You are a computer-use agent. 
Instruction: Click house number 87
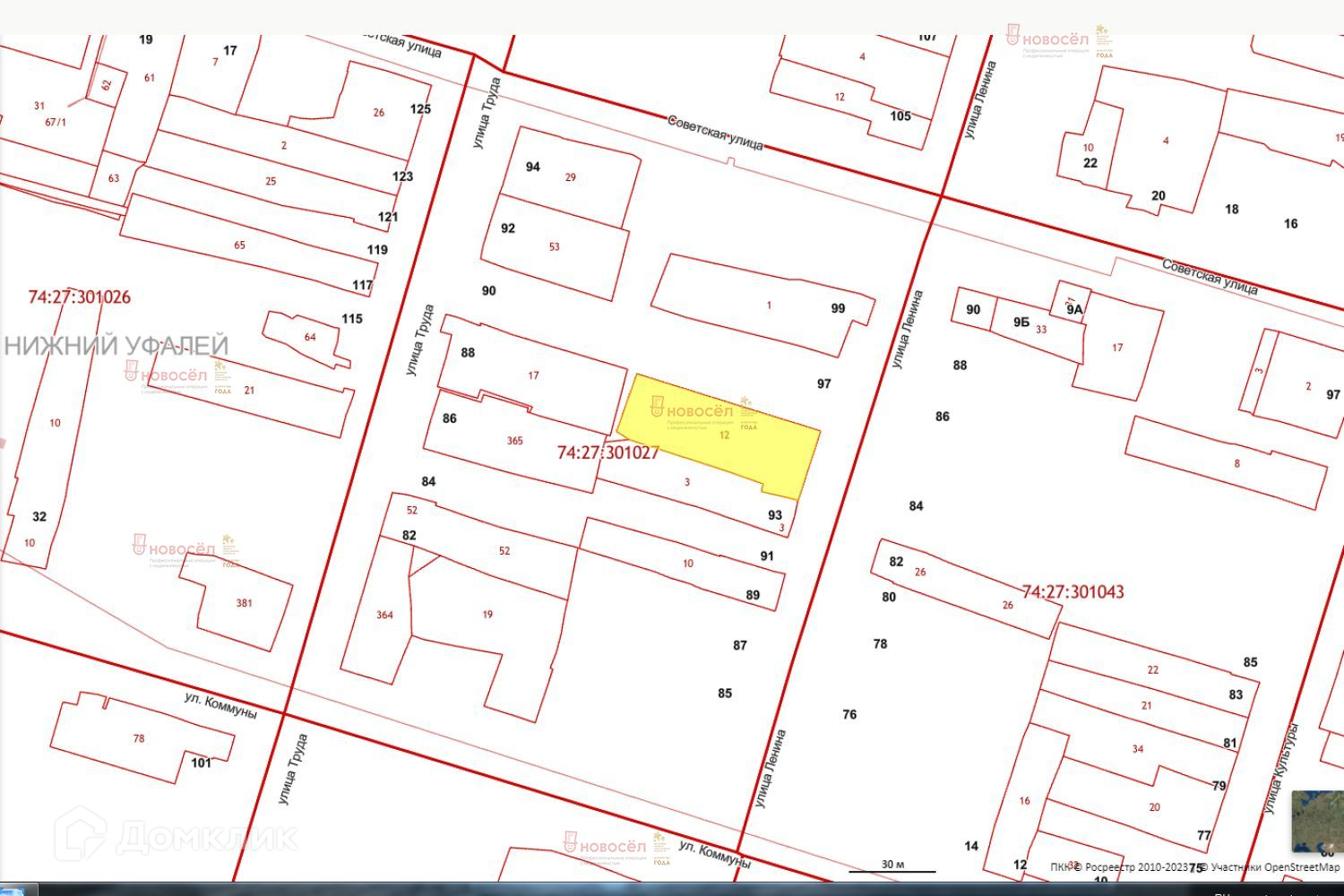pos(740,645)
